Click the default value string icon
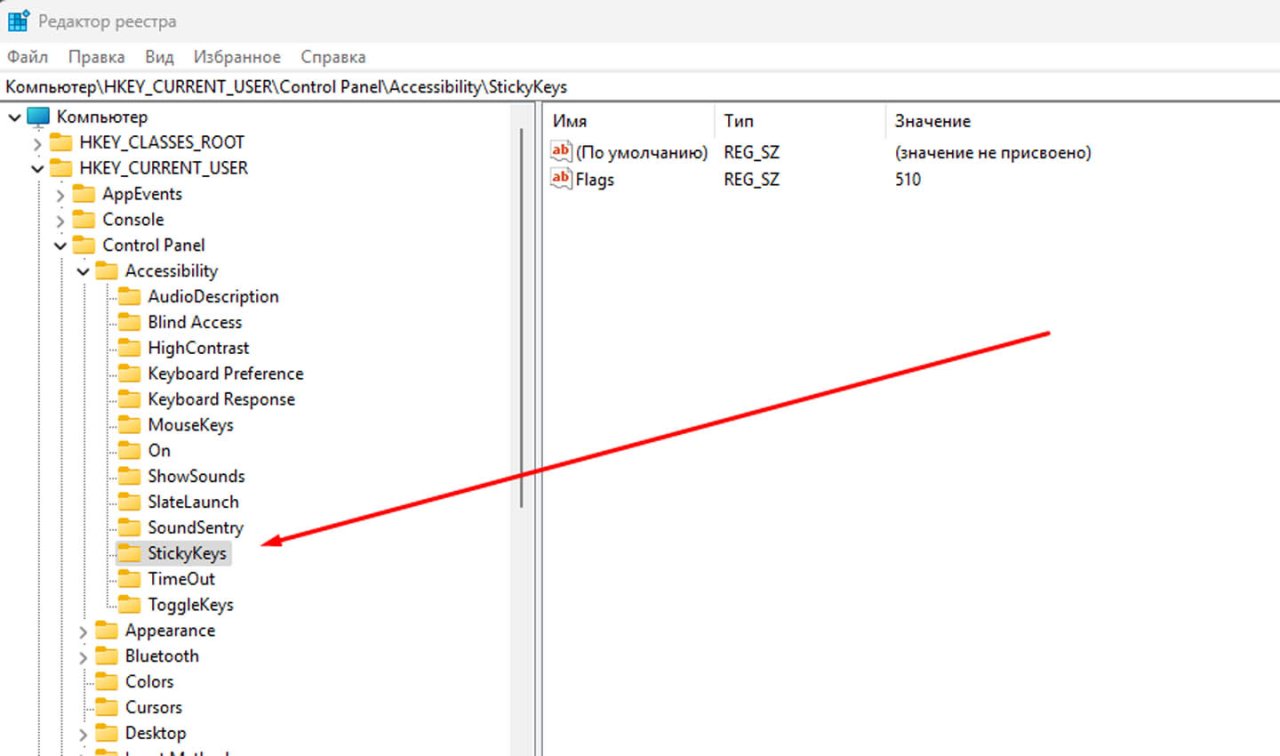This screenshot has height=756, width=1280. pyautogui.click(x=561, y=153)
